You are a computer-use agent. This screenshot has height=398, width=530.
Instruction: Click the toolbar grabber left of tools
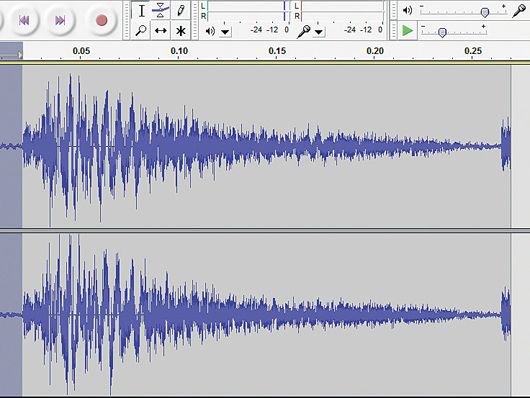click(126, 20)
